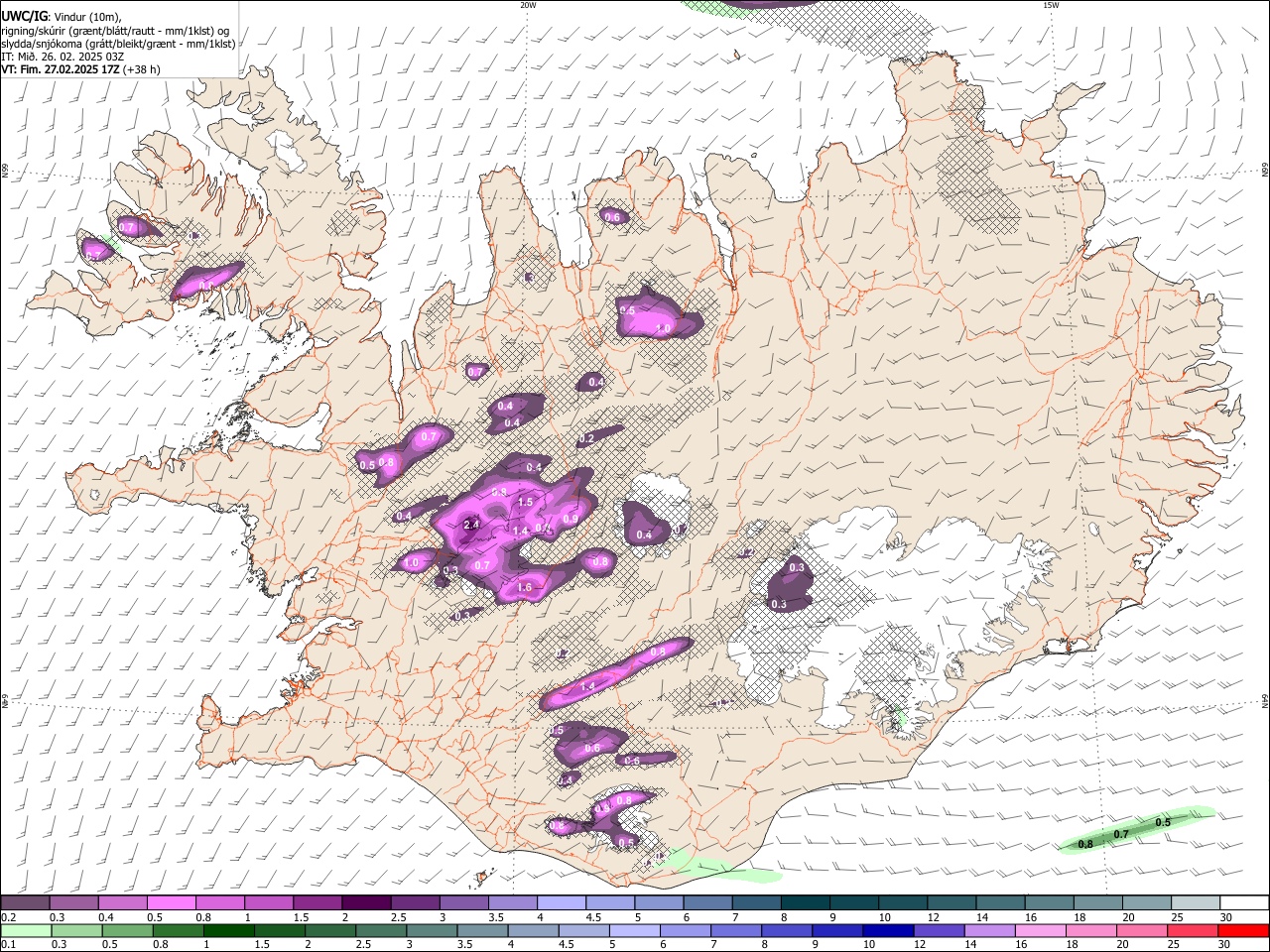Click the '2.4' snowfall value on map
This screenshot has width=1270, height=952.
tap(471, 525)
